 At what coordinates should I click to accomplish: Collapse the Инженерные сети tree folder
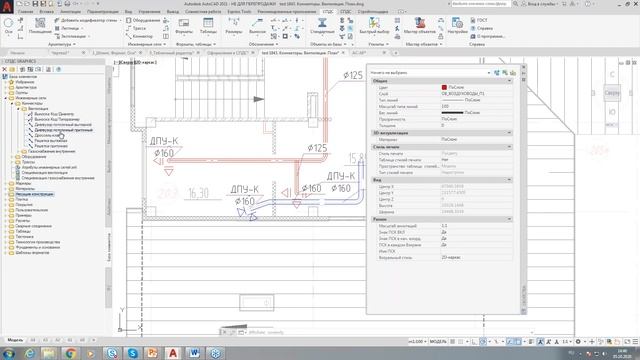(x=6, y=98)
